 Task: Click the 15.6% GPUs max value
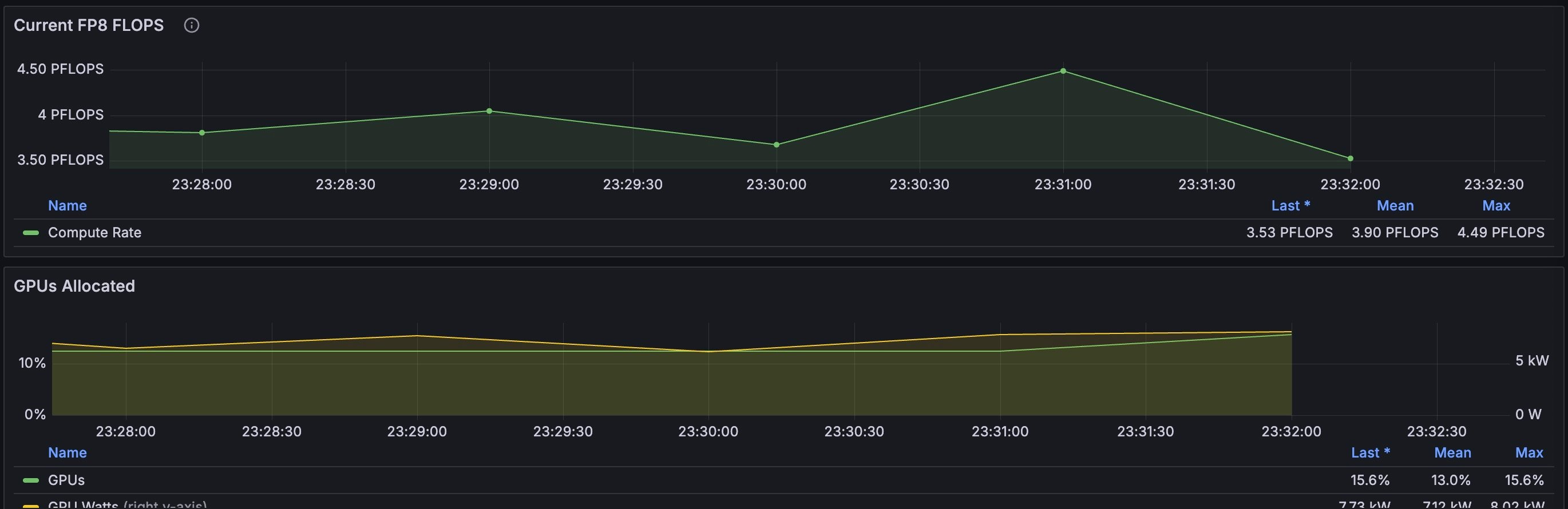tap(1524, 480)
